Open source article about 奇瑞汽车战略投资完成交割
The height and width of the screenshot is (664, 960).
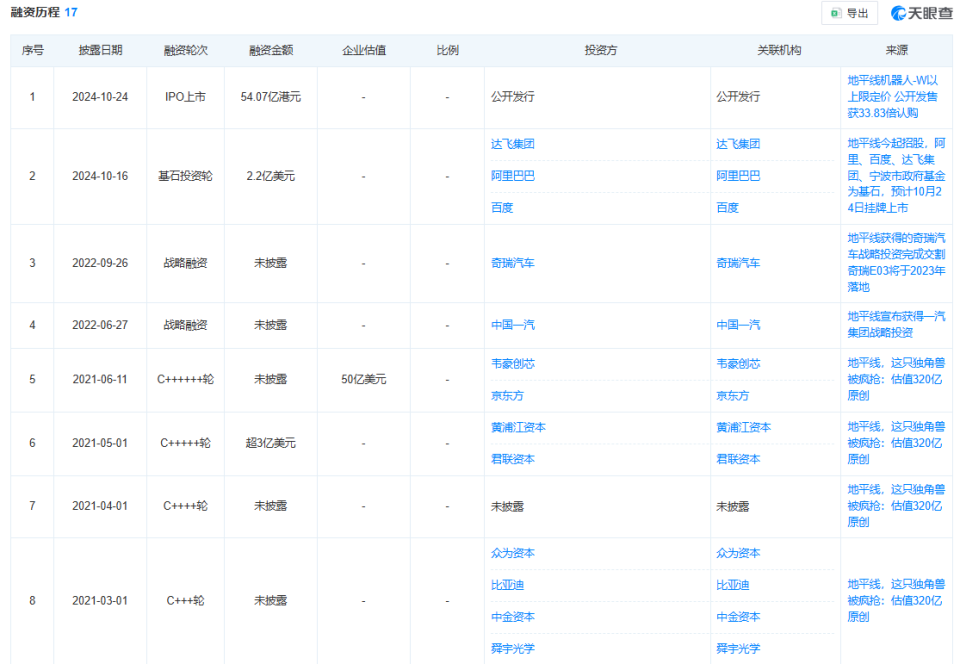[895, 262]
